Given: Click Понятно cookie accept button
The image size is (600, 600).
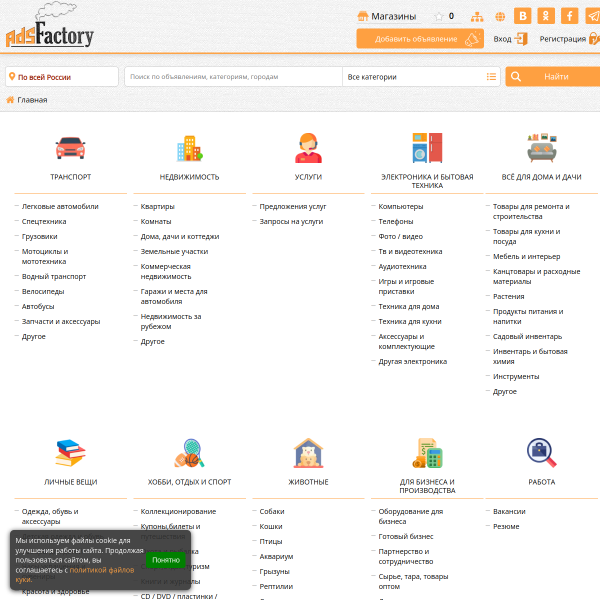Looking at the screenshot, I should click(166, 560).
